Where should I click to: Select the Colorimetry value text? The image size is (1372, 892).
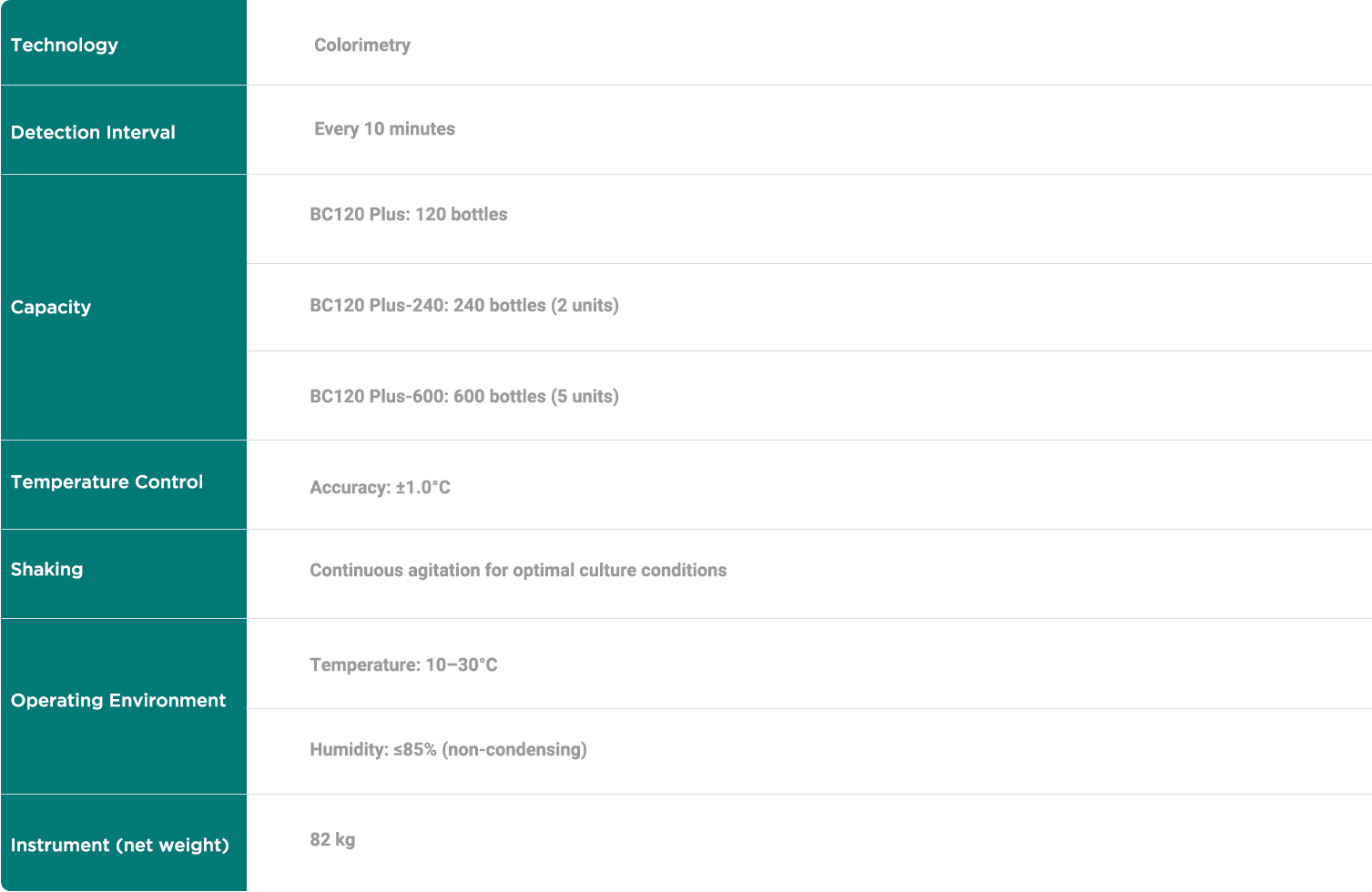[x=361, y=45]
